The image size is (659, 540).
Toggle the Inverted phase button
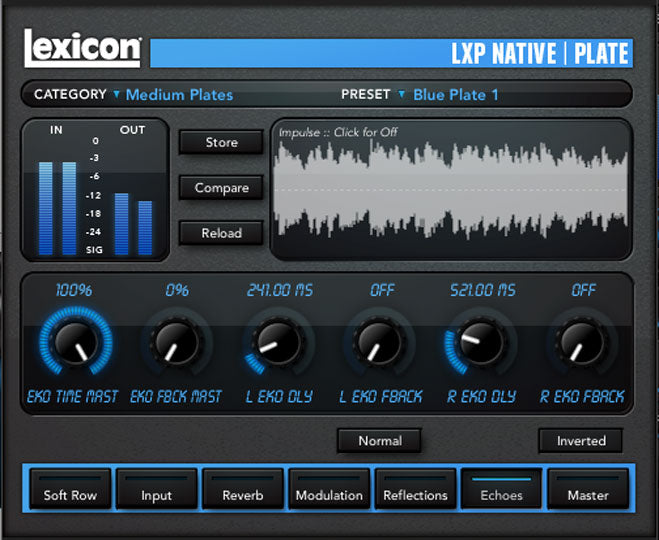click(581, 440)
